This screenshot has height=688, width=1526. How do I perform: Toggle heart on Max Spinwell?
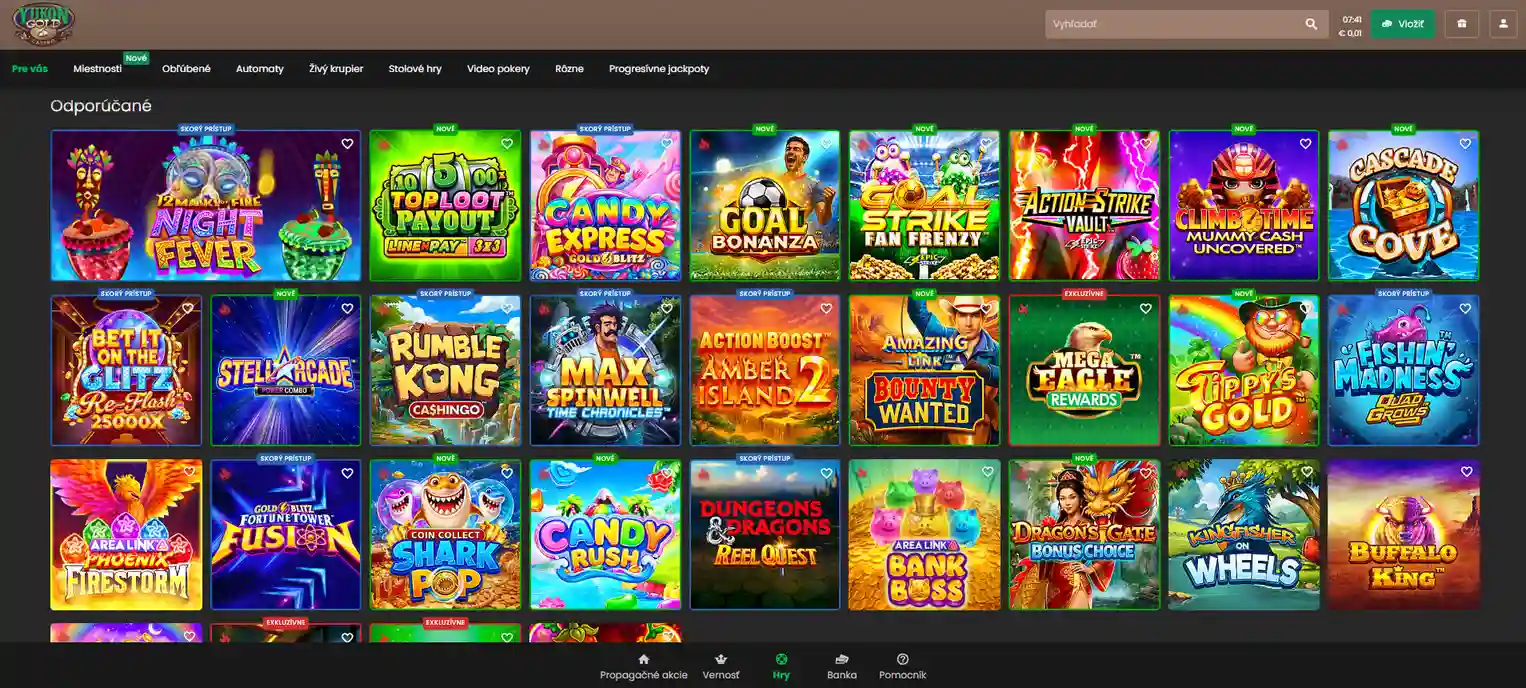[667, 308]
